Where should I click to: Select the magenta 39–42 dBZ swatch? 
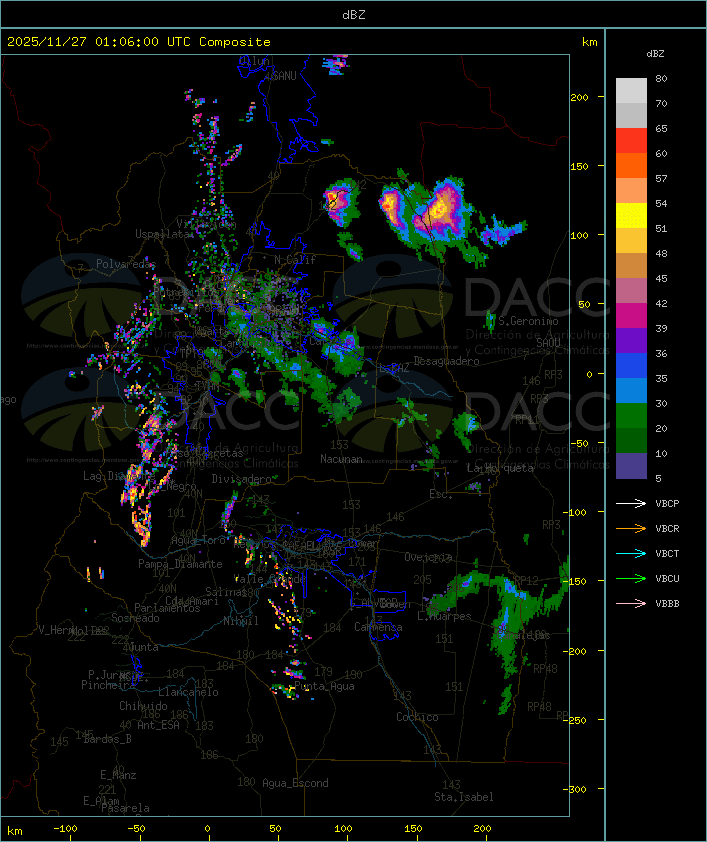coord(631,315)
